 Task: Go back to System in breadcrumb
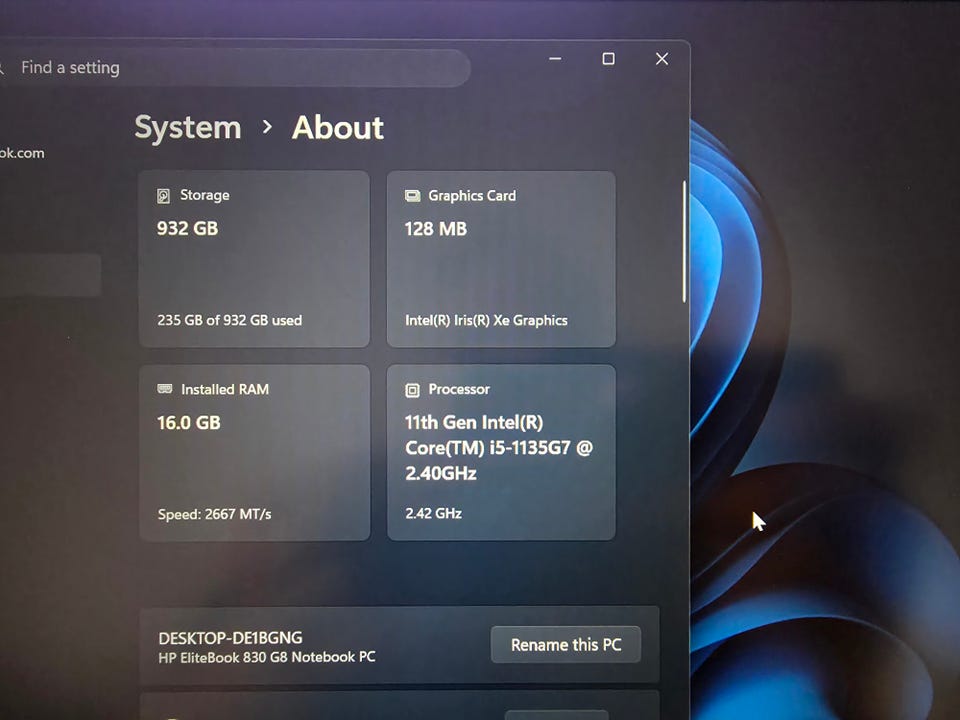tap(188, 128)
